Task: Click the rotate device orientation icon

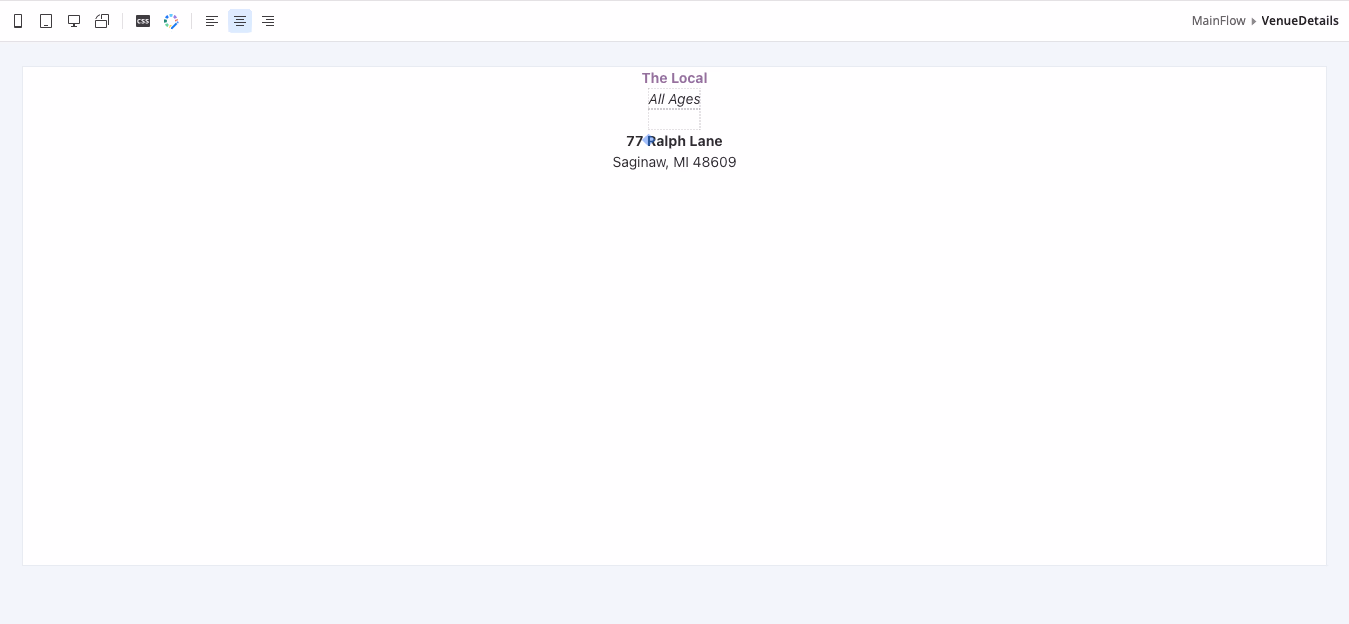Action: (101, 20)
